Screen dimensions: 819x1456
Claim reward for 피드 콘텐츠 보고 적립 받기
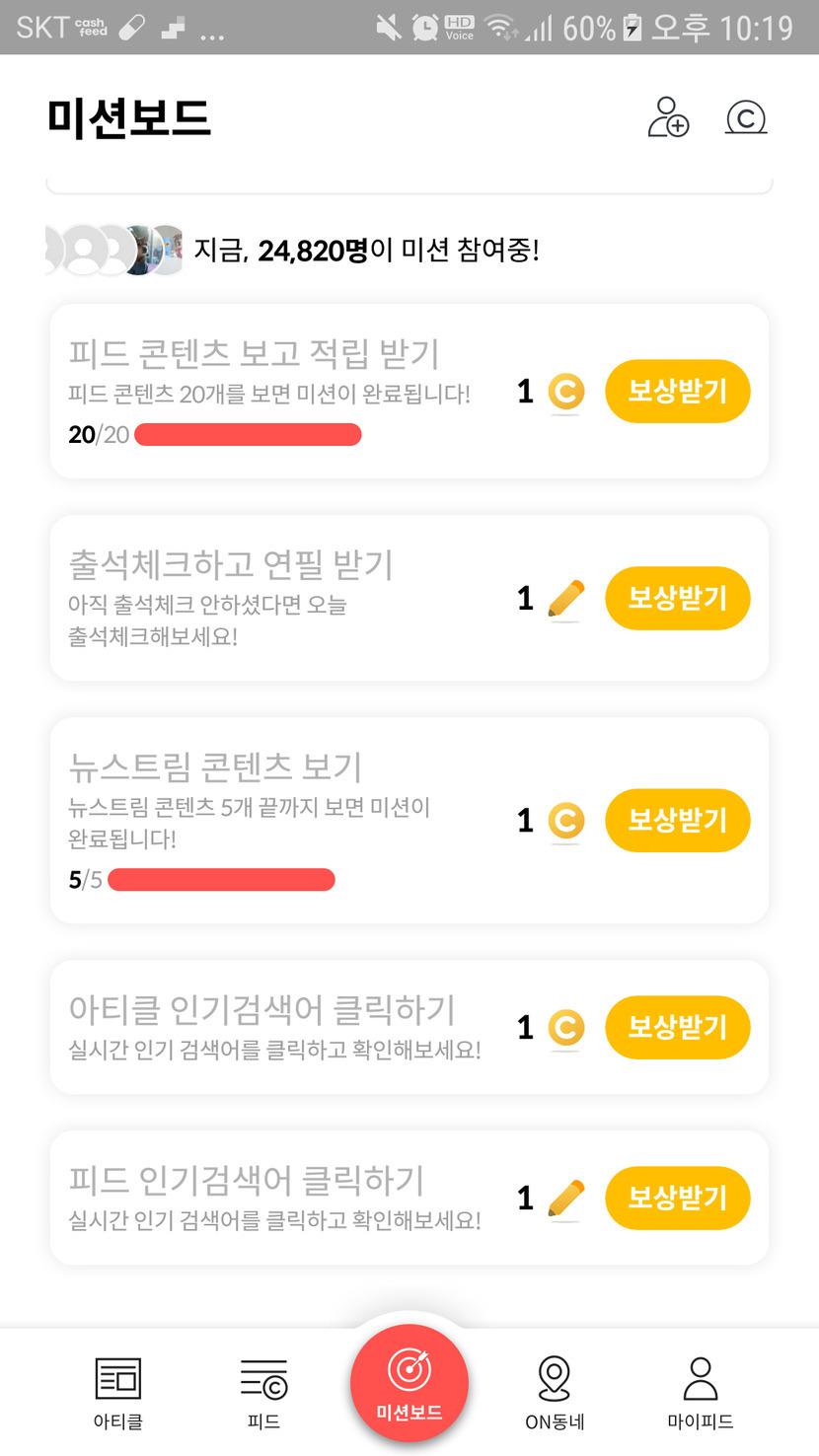pos(677,392)
